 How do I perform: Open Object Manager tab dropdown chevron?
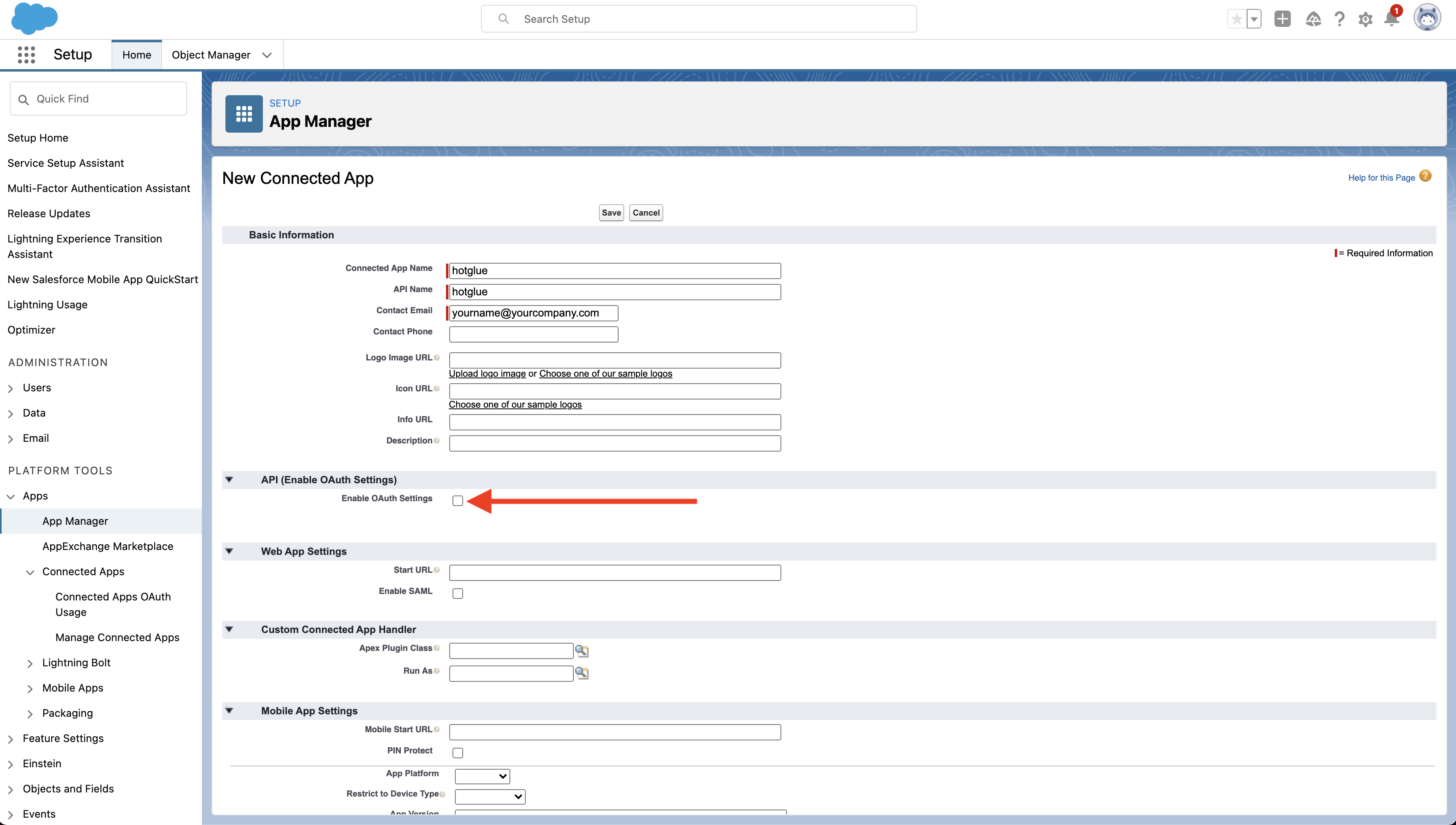point(267,55)
